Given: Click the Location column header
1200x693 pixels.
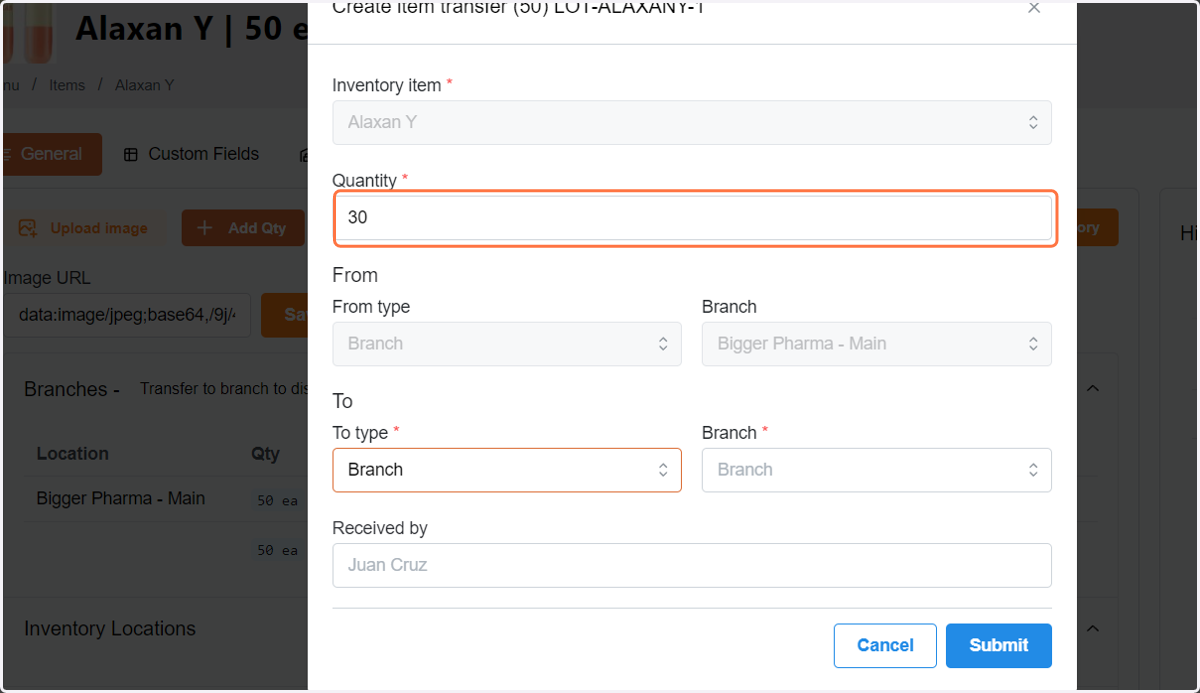Looking at the screenshot, I should click(x=72, y=453).
